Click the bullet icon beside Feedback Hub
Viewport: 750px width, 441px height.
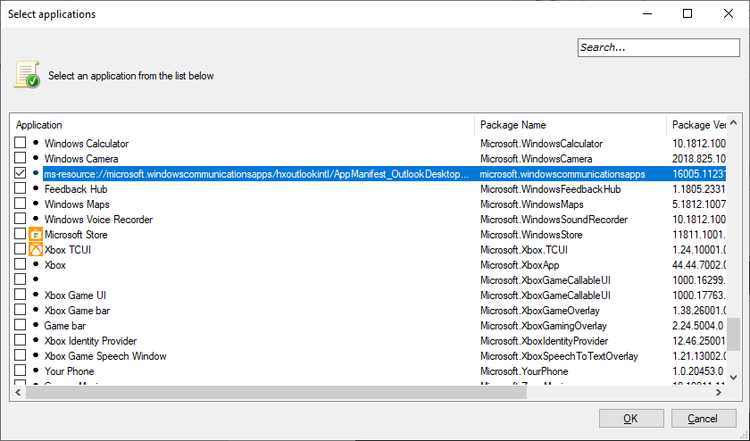36,189
